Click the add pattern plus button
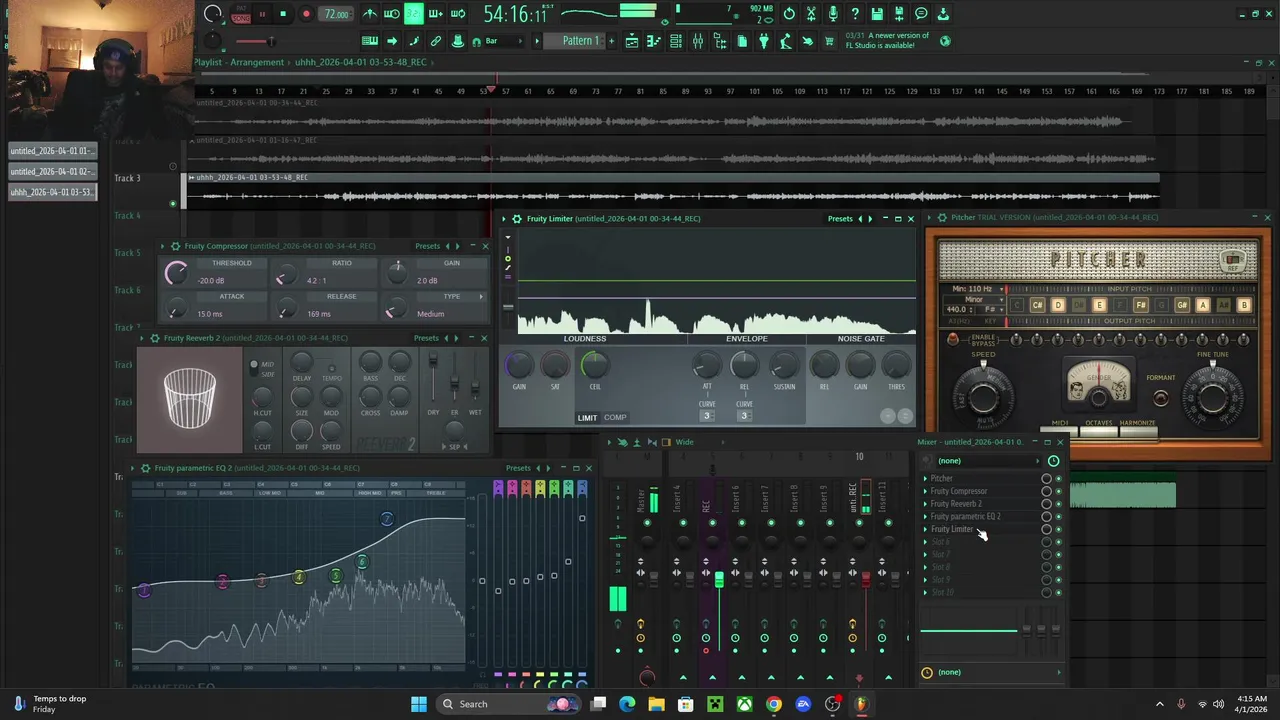Viewport: 1280px width, 720px height. click(611, 41)
